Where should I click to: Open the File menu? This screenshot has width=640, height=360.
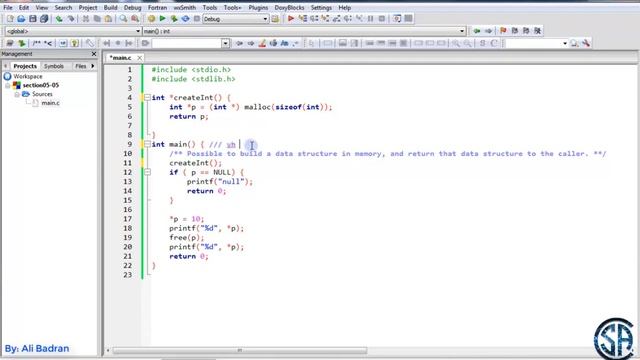8,7
